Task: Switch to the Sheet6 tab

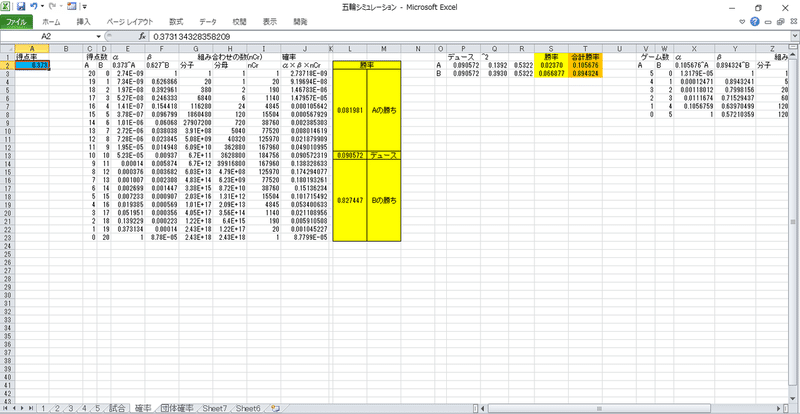Action: (248, 408)
